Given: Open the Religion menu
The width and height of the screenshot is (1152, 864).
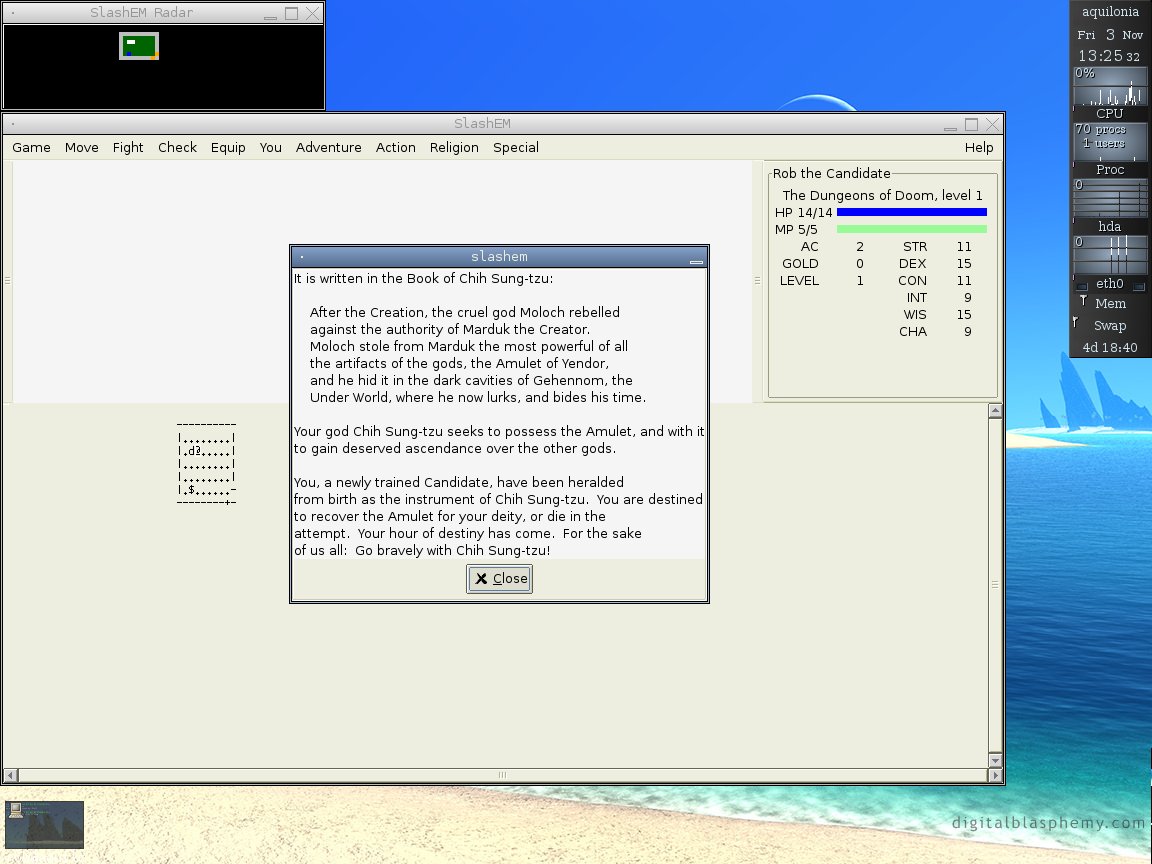Looking at the screenshot, I should (x=454, y=147).
